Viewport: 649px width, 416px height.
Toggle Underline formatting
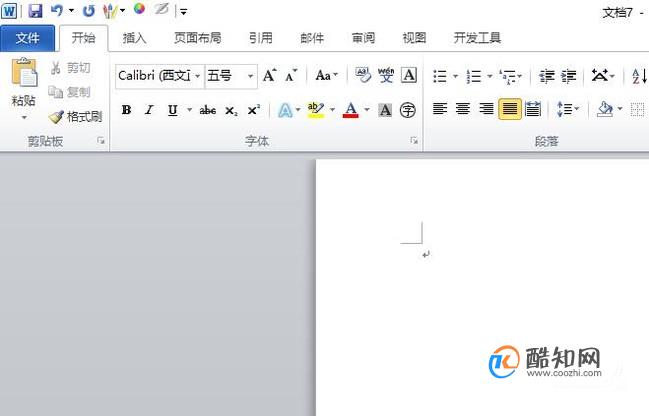(173, 110)
